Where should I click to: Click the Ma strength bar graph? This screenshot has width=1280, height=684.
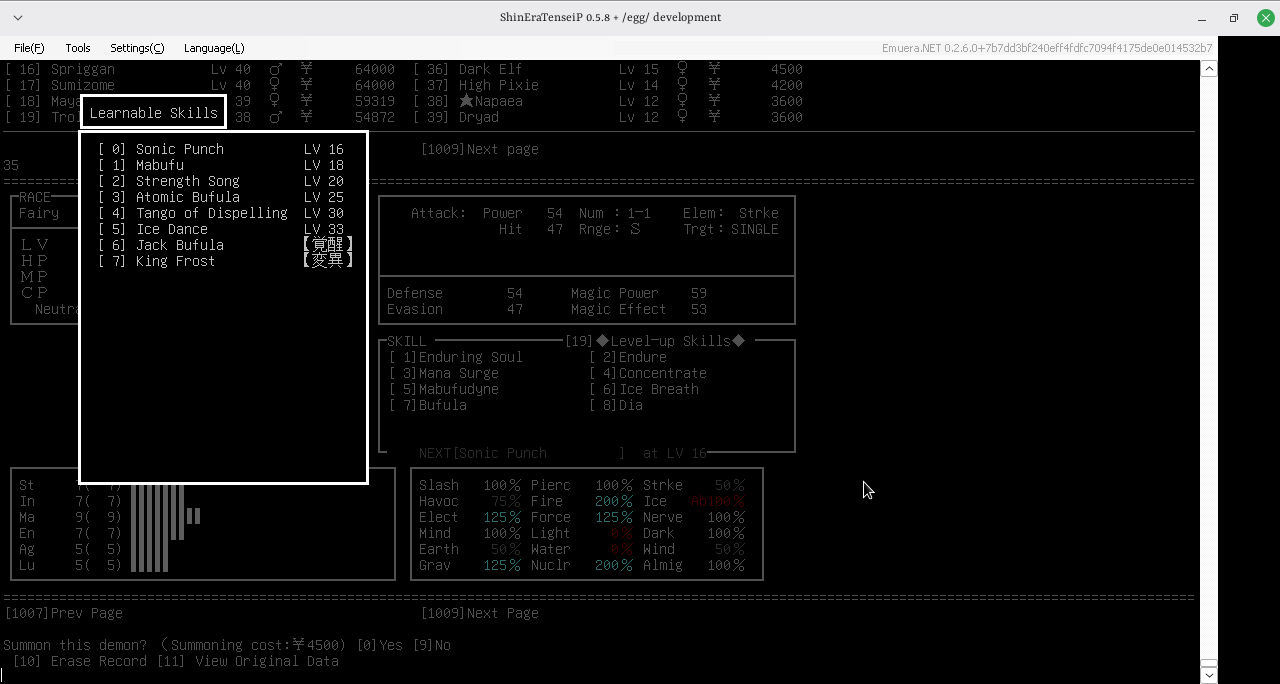166,517
